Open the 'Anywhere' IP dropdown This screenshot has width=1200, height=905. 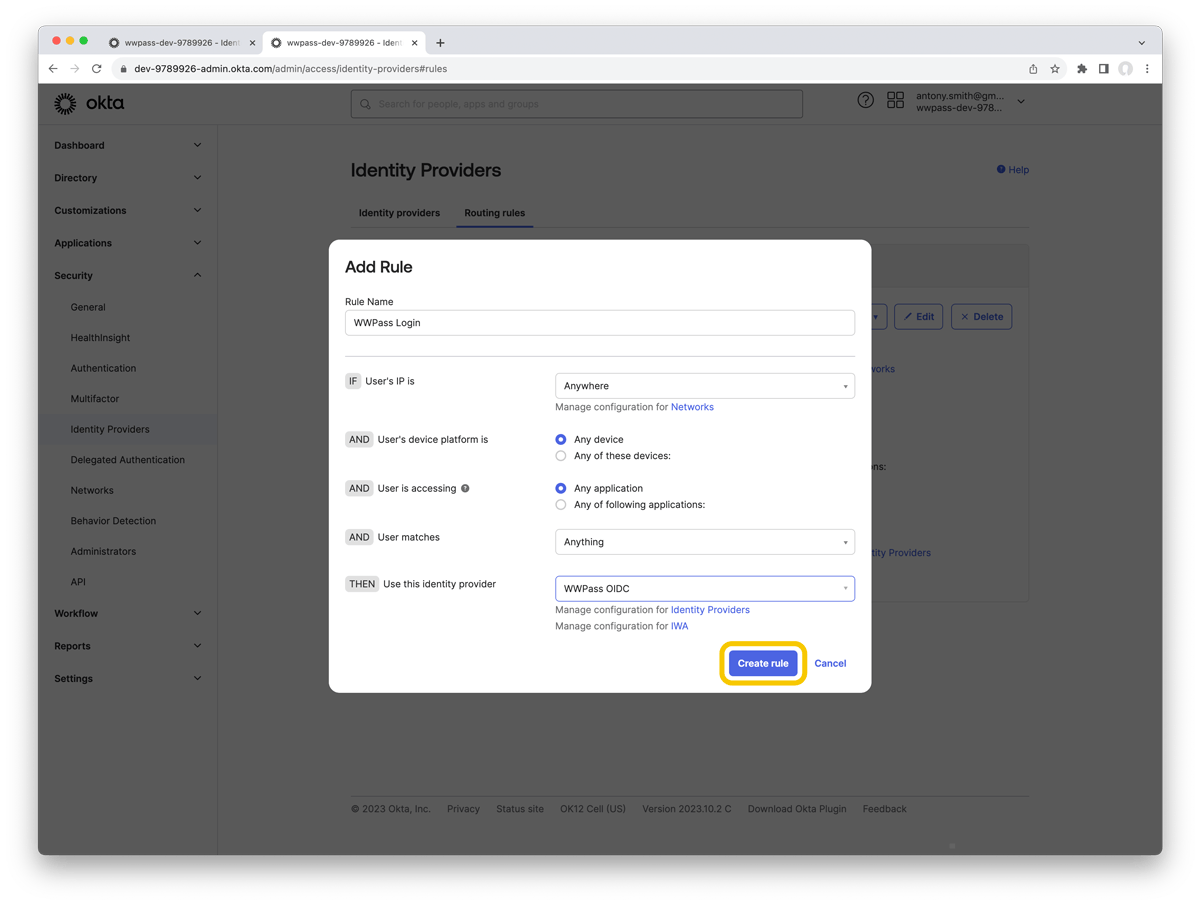(x=704, y=385)
